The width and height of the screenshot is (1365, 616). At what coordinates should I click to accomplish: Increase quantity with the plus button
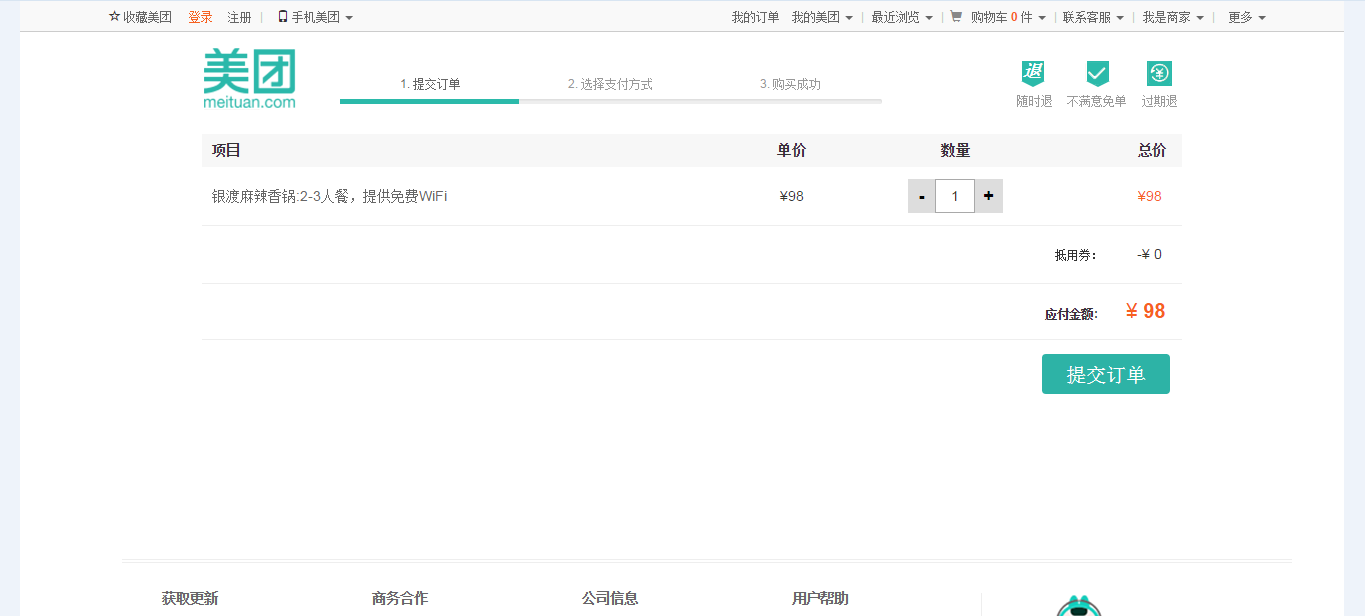pyautogui.click(x=988, y=196)
